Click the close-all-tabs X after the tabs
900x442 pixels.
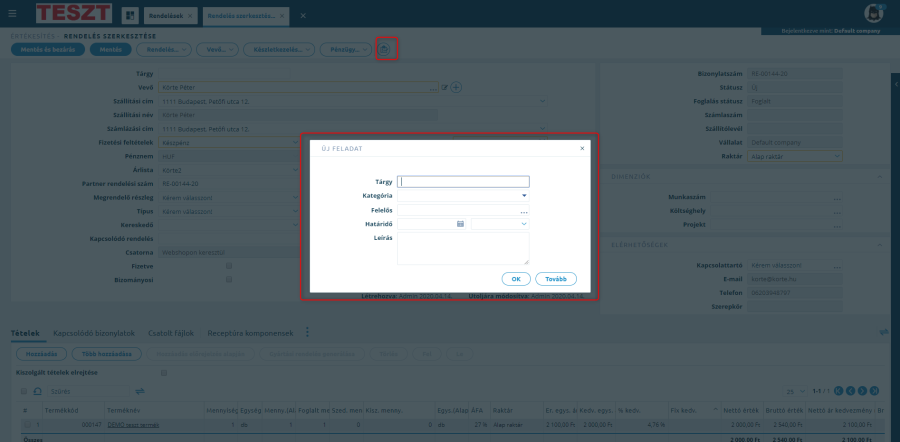click(303, 15)
